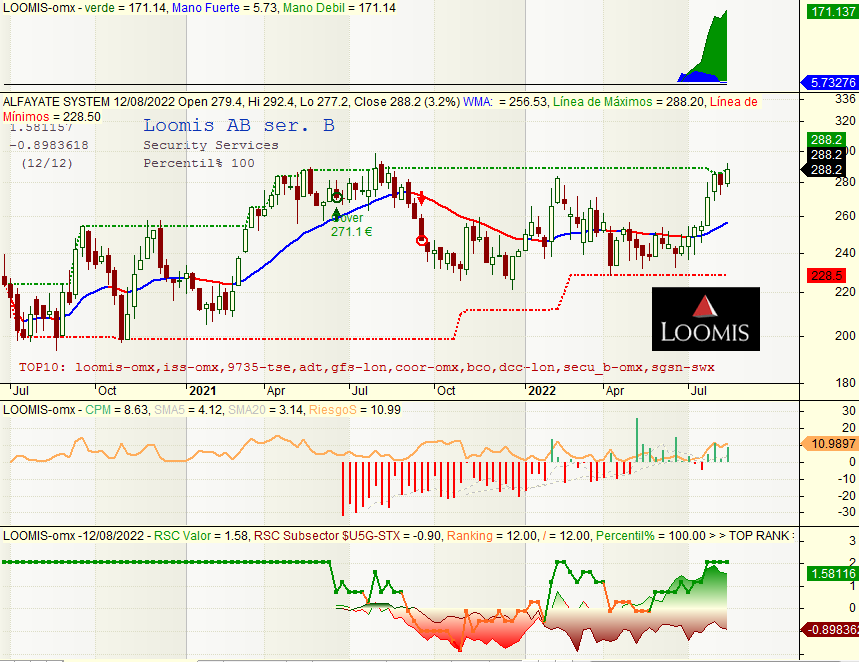Click 'coor-omx' in the TOP10 list

(427, 367)
